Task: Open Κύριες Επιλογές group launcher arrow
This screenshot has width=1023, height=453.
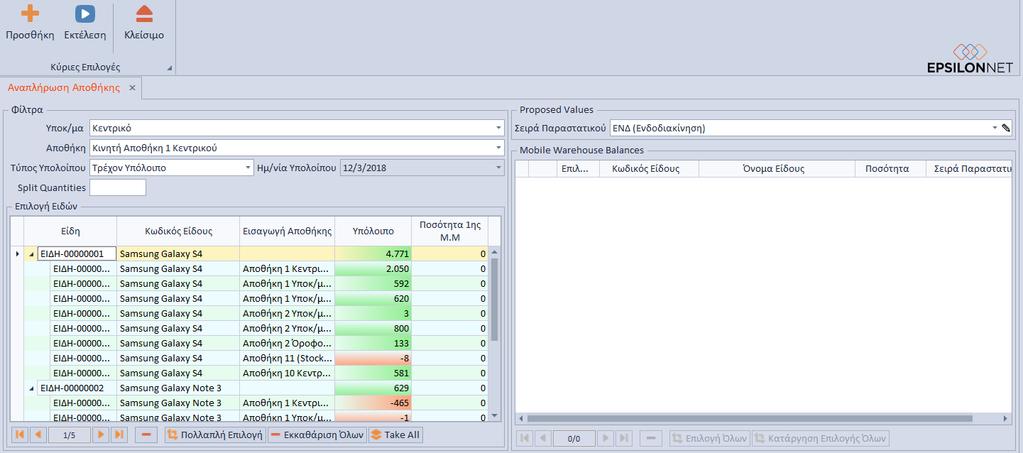Action: [170, 68]
